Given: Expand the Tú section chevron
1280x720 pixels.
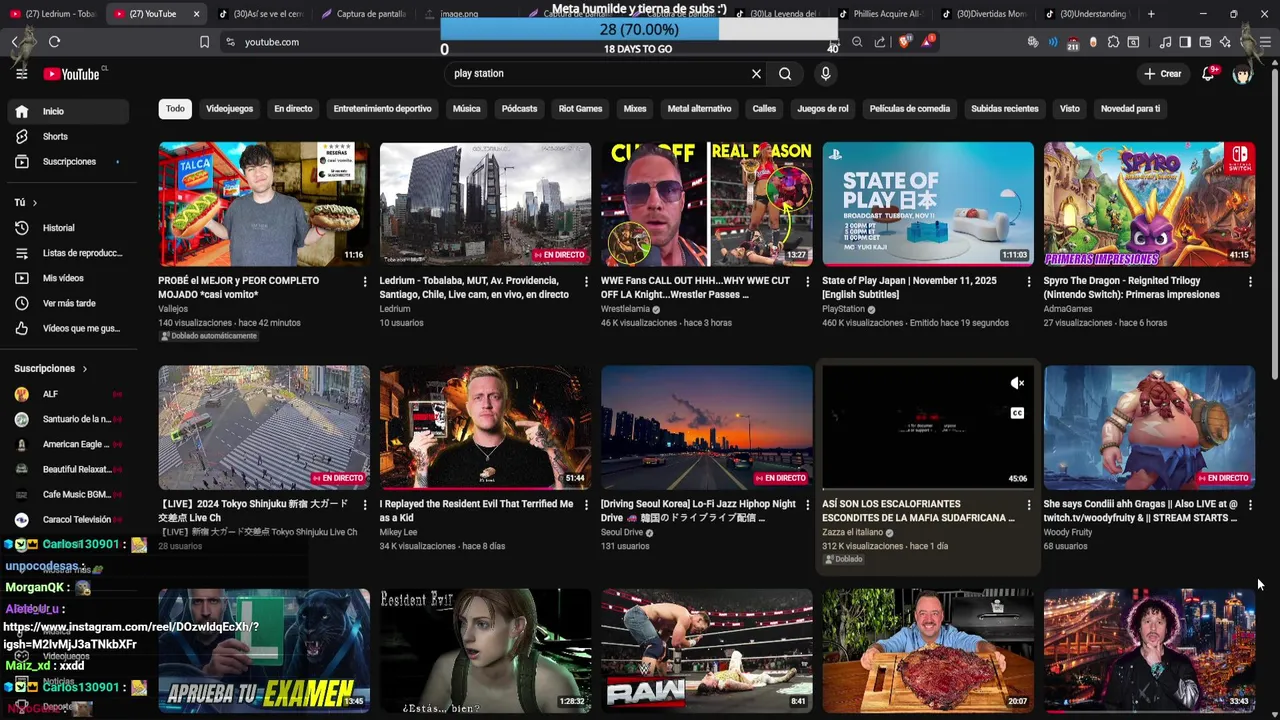Looking at the screenshot, I should coord(34,203).
